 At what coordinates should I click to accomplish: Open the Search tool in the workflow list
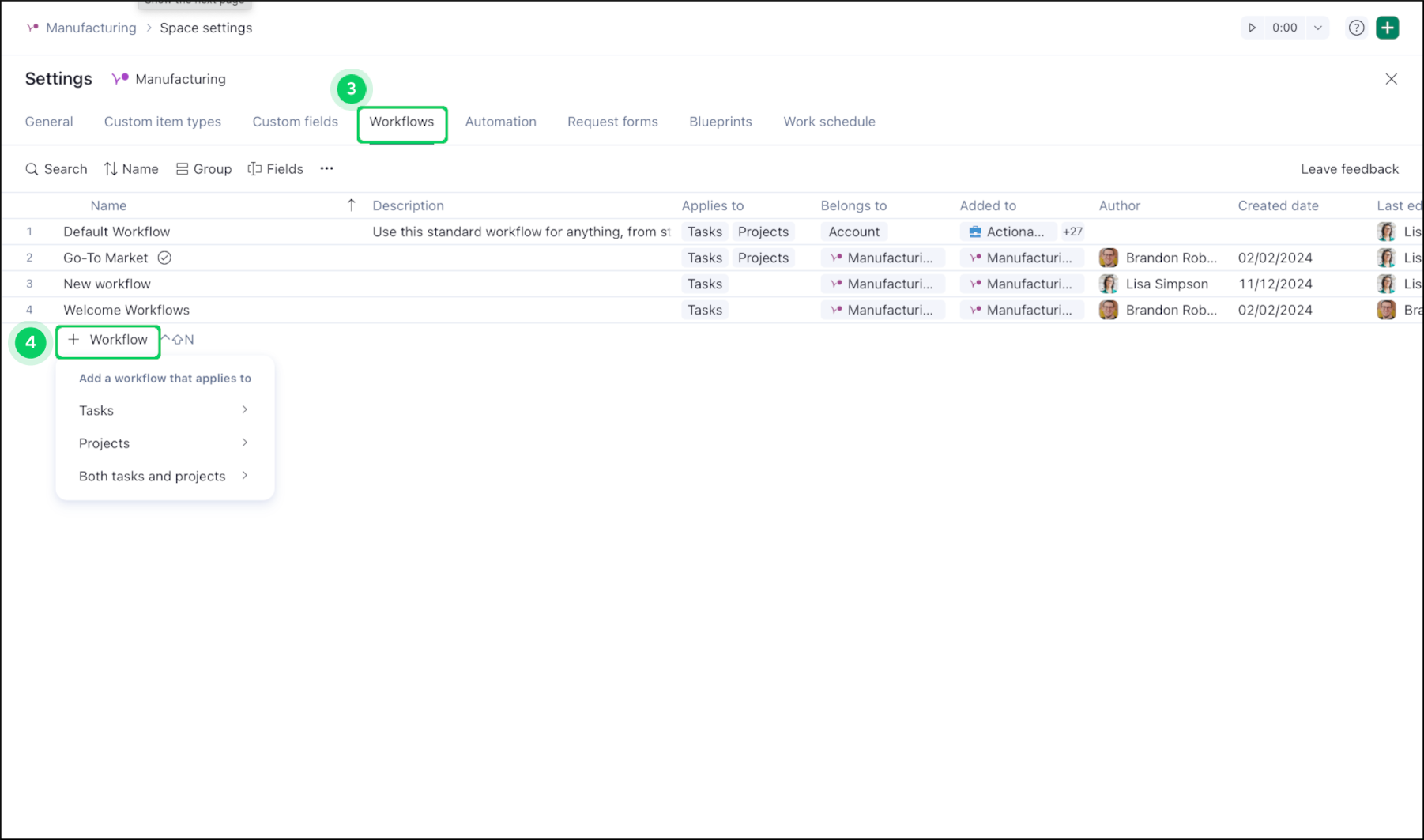55,168
